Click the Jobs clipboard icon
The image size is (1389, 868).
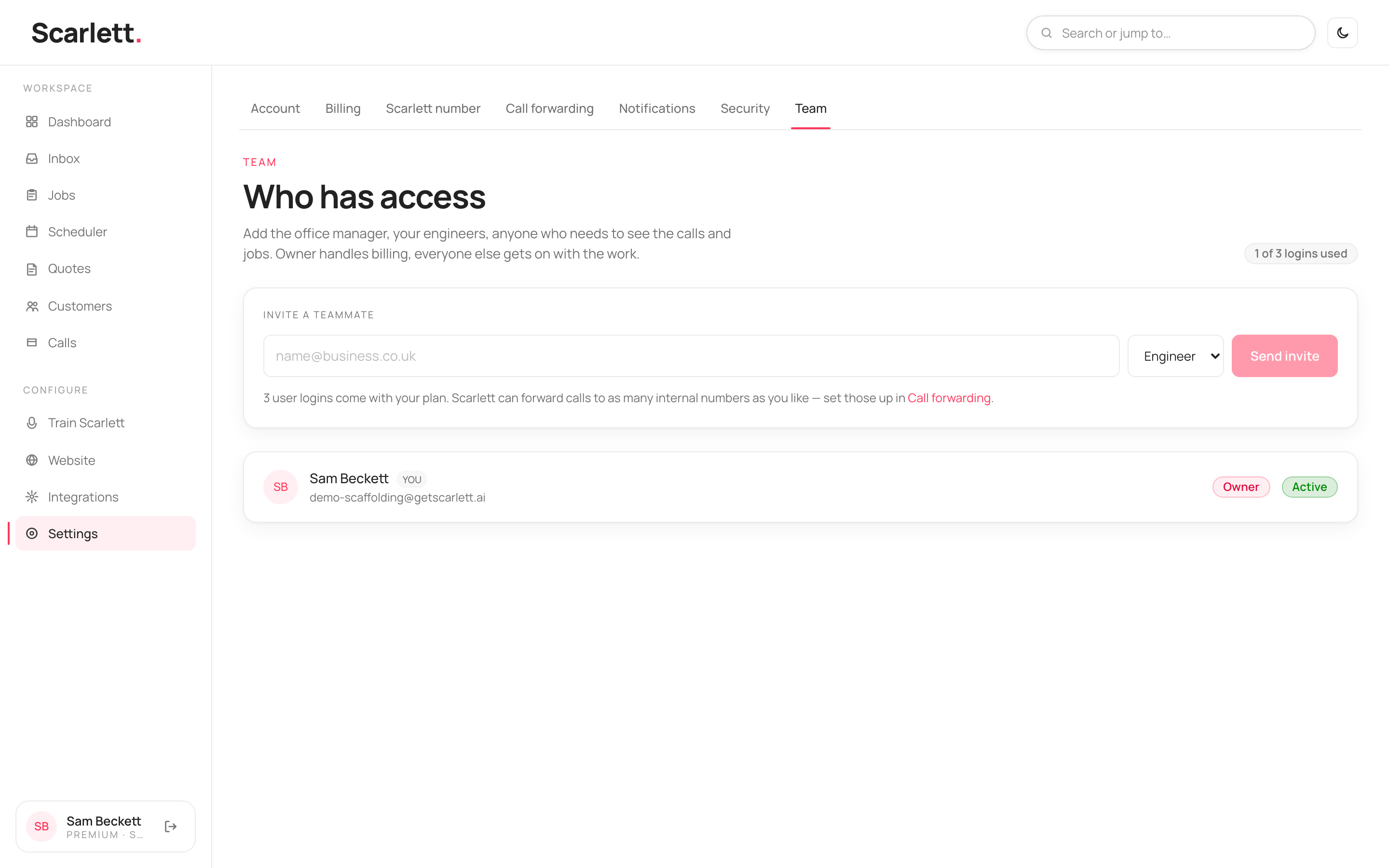(x=32, y=195)
